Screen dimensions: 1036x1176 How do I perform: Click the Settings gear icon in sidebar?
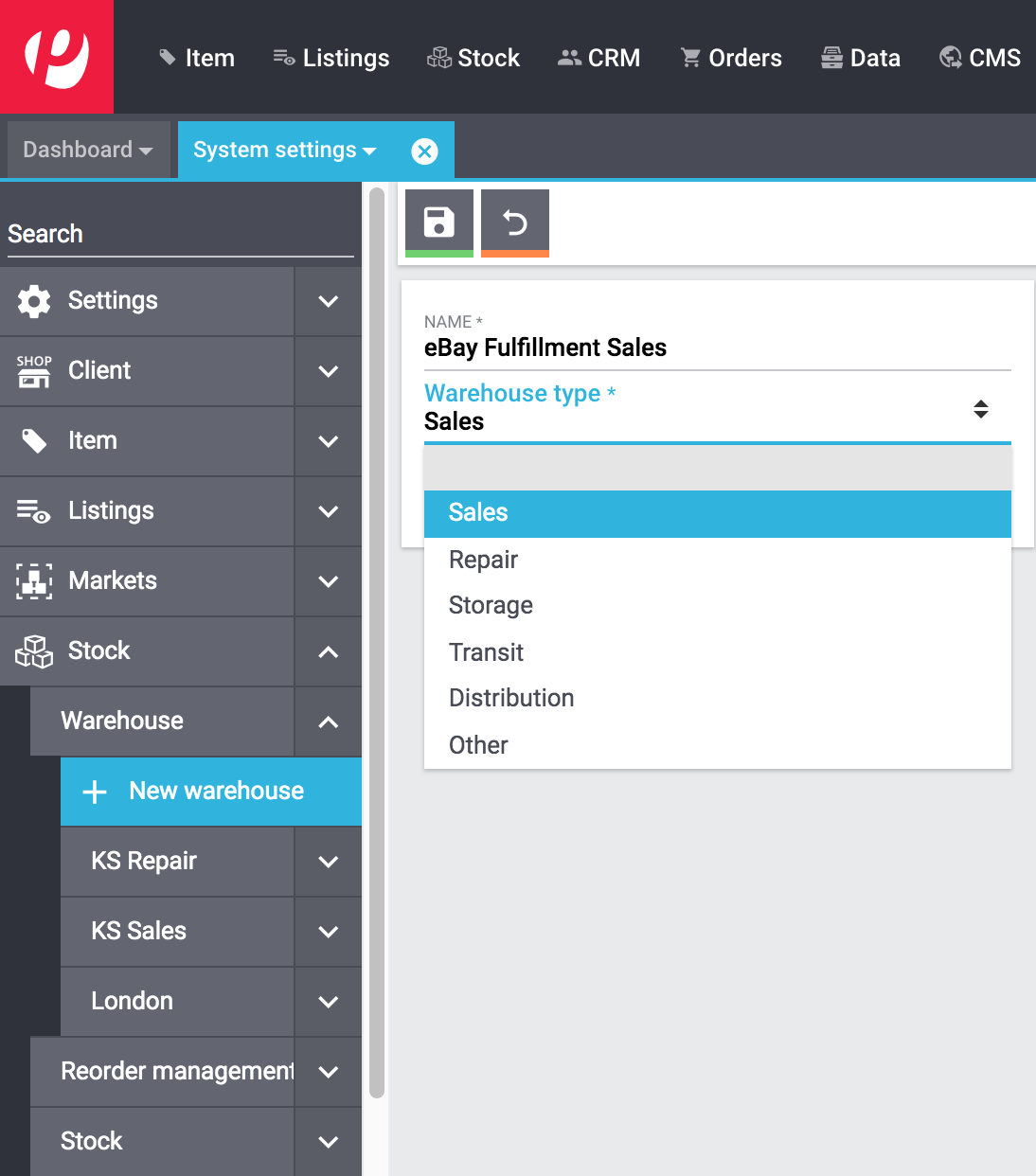[34, 301]
